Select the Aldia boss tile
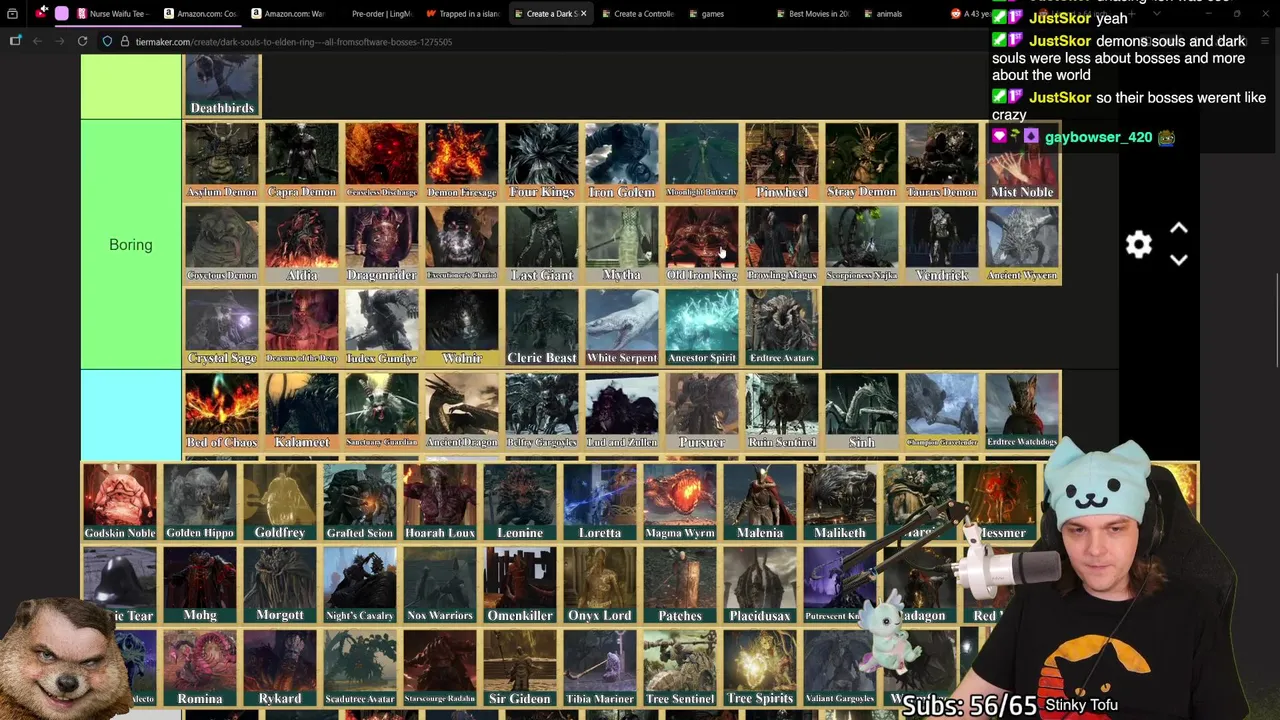The width and height of the screenshot is (1280, 720). [302, 244]
